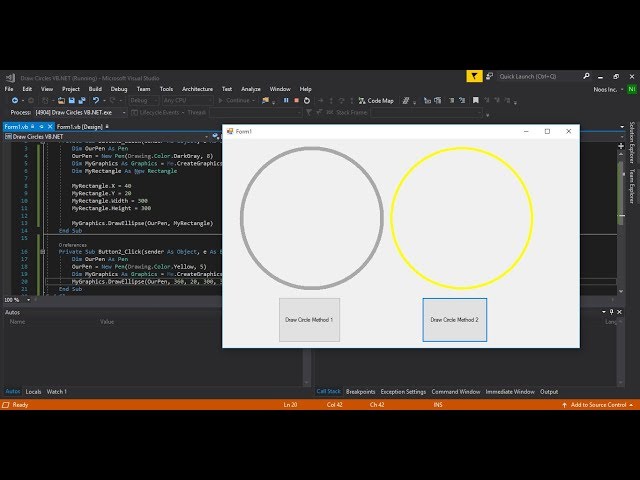Restart debugging with the circular arrow icon

(307, 100)
